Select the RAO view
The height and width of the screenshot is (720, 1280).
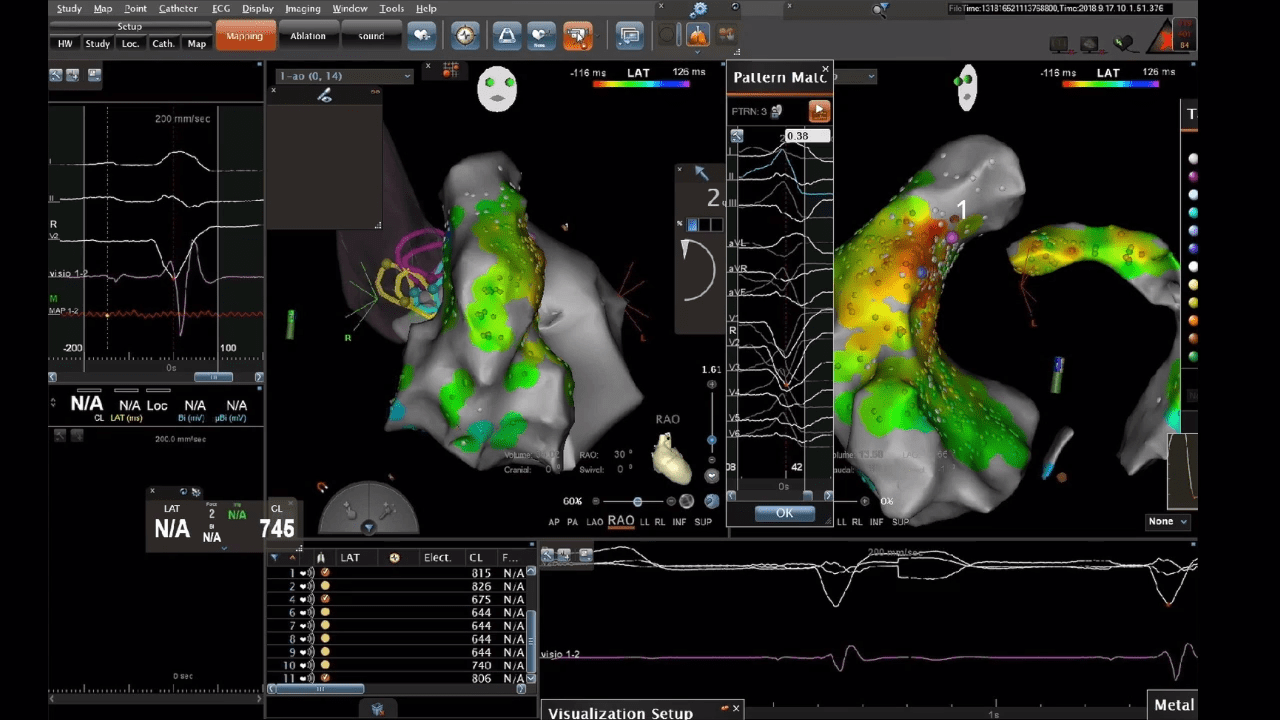[621, 521]
